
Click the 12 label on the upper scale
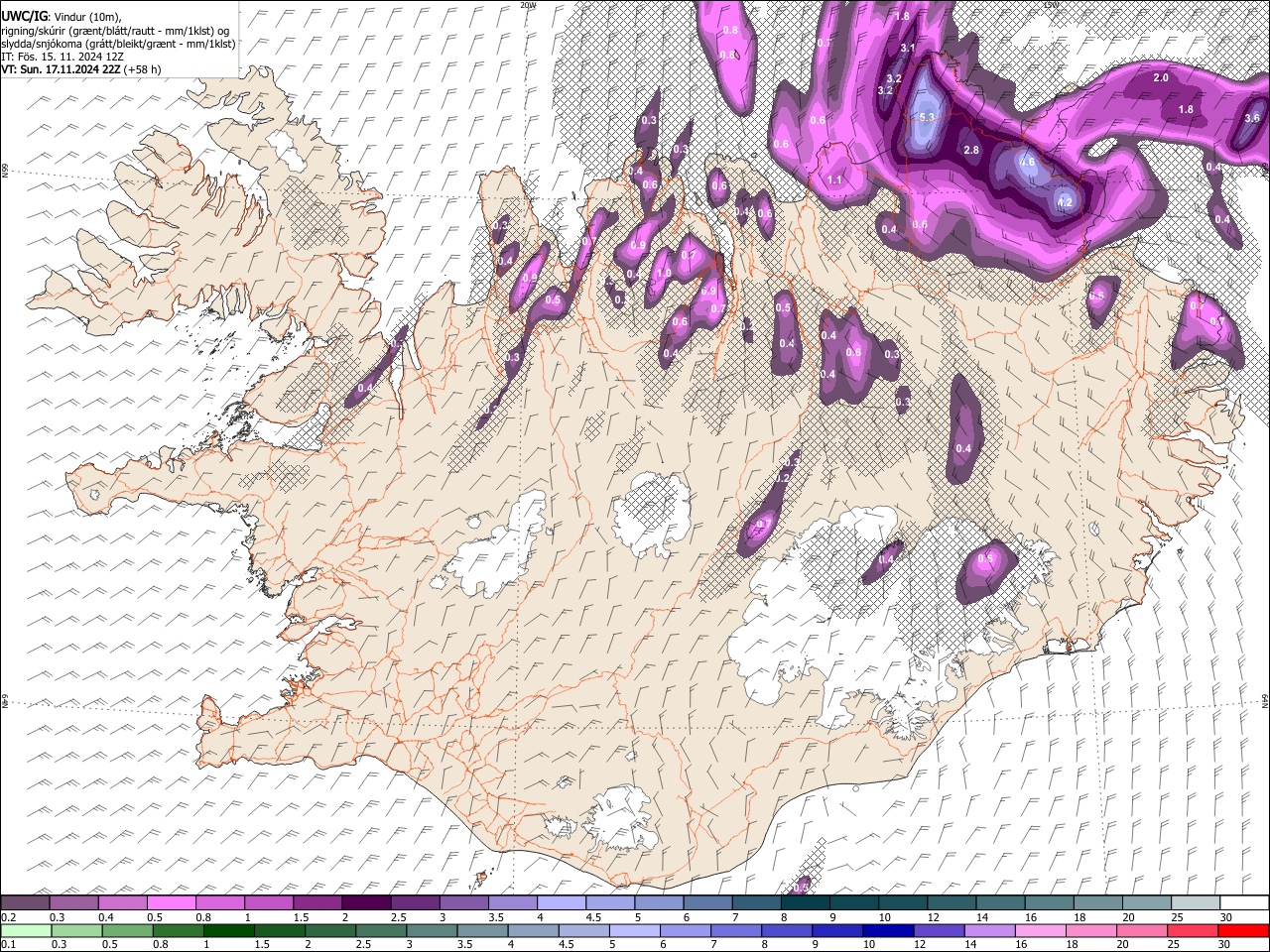(934, 917)
